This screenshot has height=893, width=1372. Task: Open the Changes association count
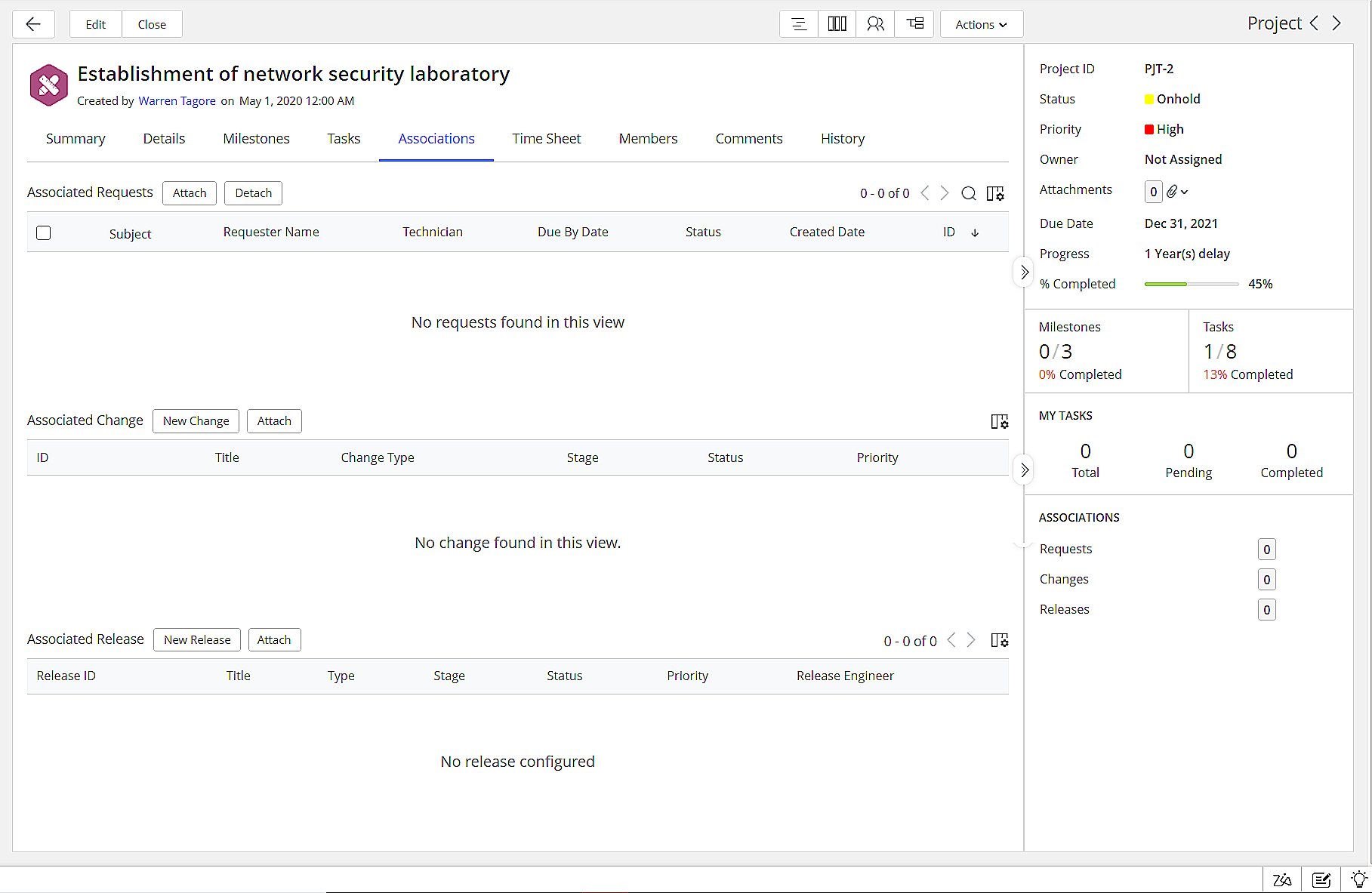(x=1267, y=580)
